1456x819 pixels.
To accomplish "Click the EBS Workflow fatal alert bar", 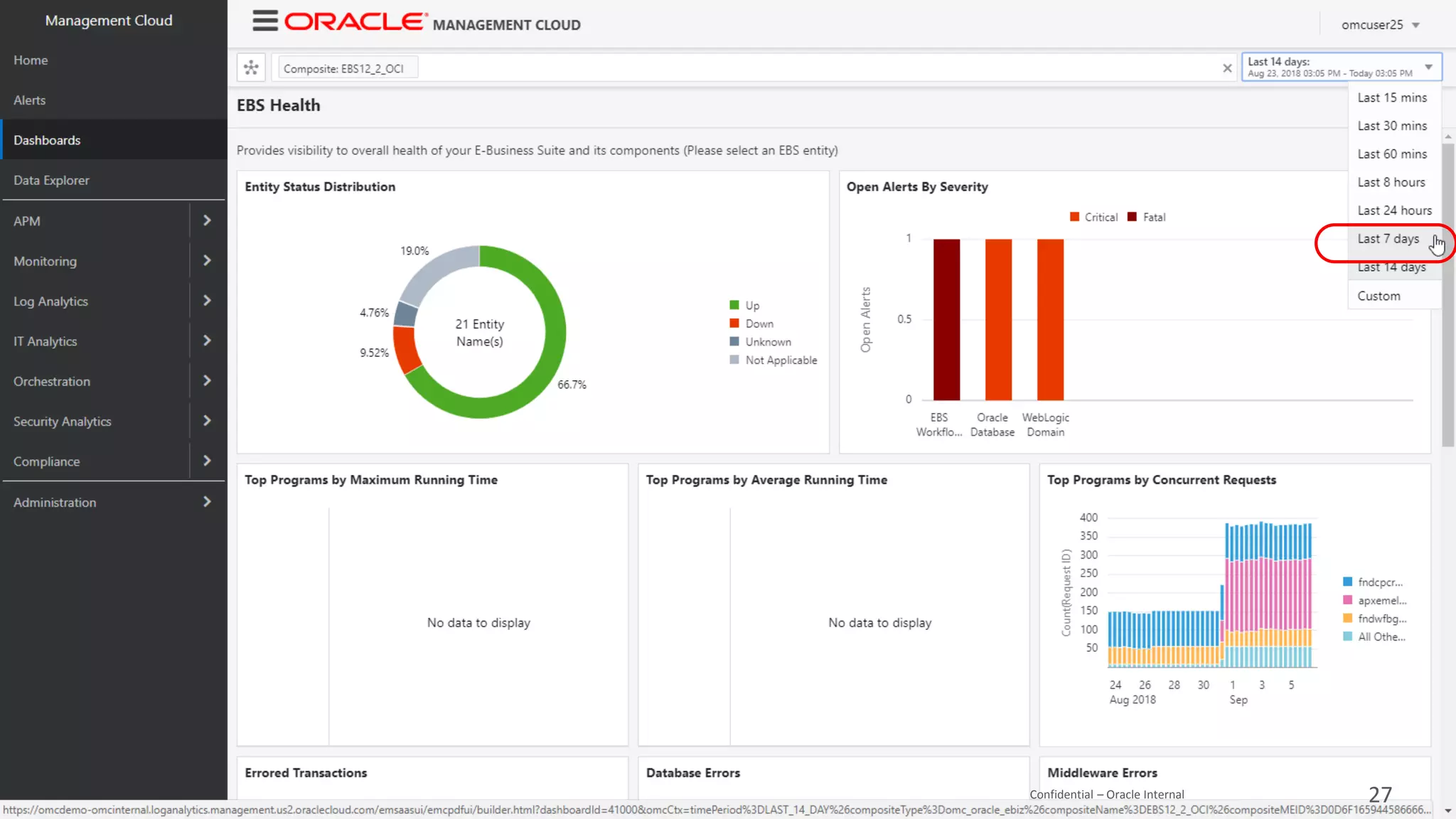I will (946, 320).
